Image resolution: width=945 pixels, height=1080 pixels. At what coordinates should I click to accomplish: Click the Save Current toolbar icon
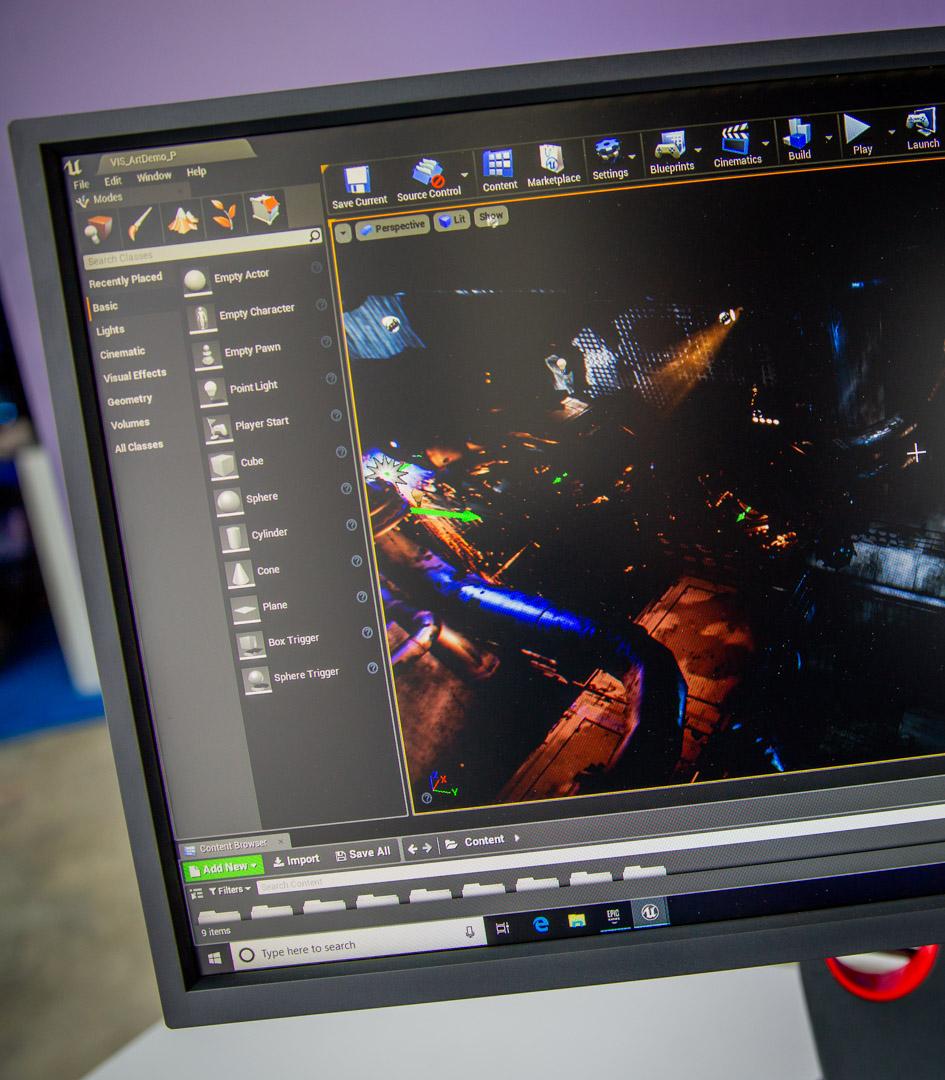(x=357, y=181)
